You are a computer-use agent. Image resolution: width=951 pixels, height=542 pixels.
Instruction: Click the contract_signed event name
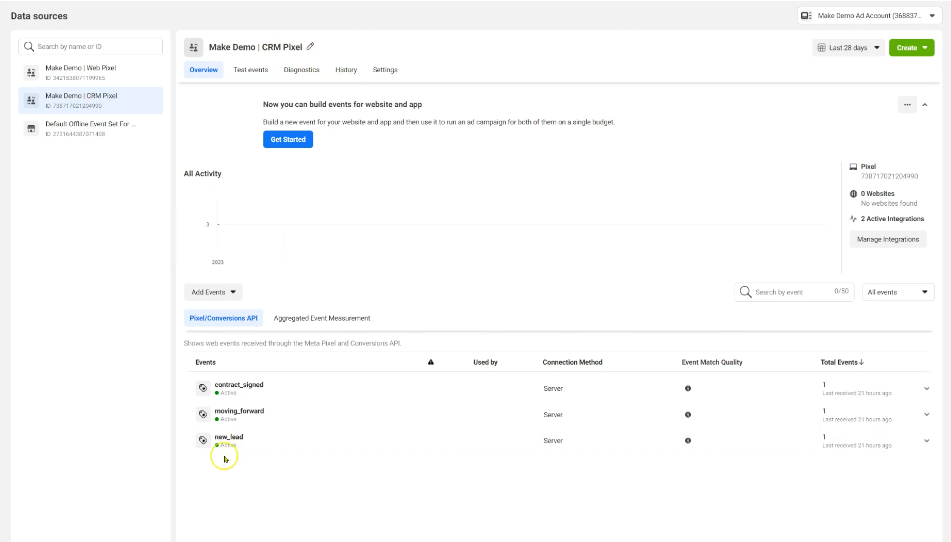pos(239,384)
